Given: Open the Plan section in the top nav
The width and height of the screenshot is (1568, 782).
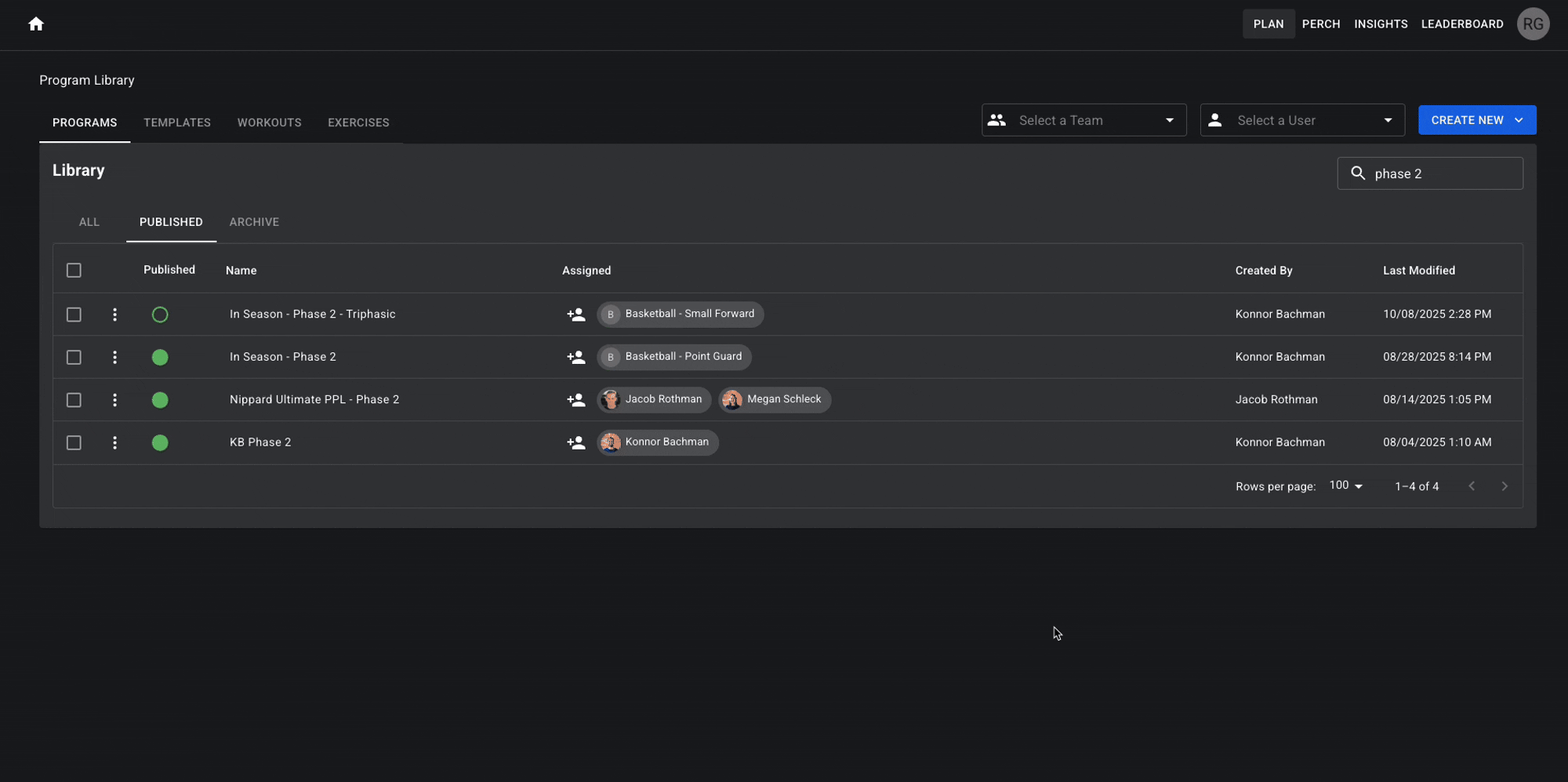Looking at the screenshot, I should 1269,24.
